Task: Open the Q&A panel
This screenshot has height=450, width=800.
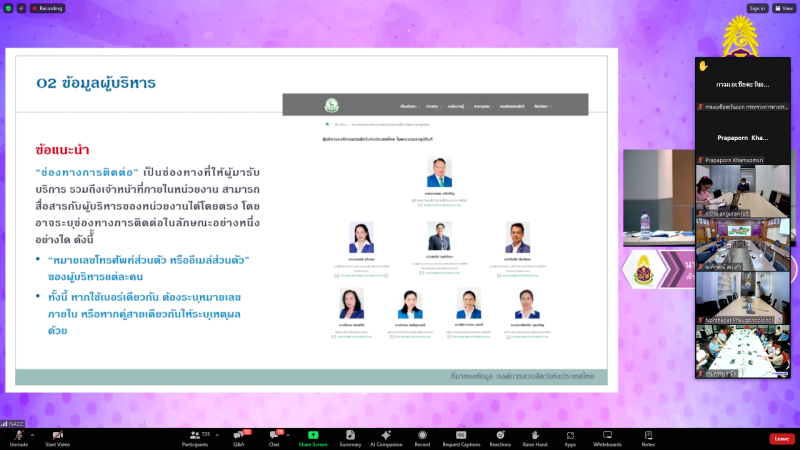Action: (x=240, y=437)
